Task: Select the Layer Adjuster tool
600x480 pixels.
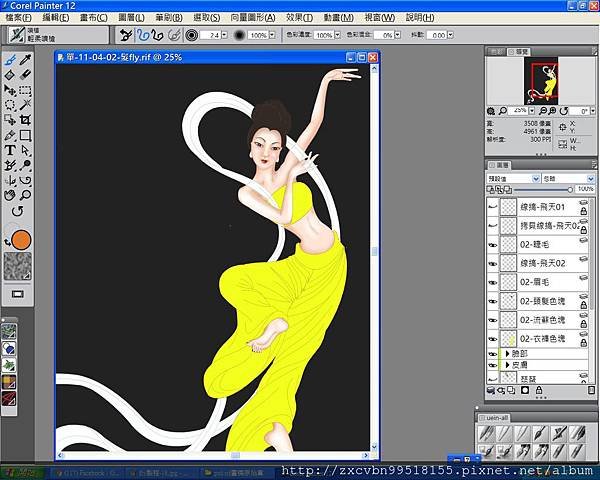Action: click(x=10, y=90)
